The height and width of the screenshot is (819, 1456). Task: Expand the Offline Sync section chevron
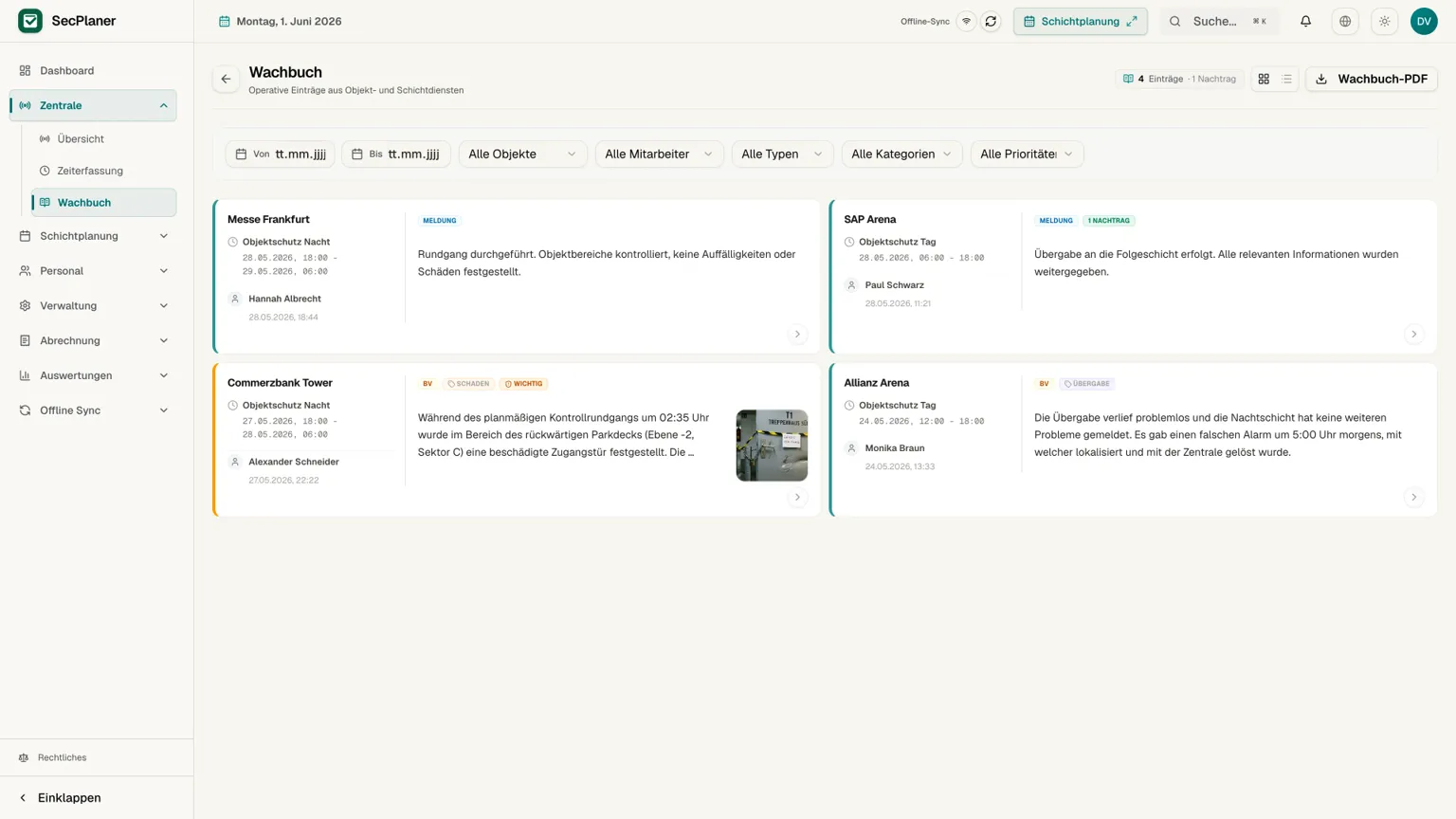click(163, 410)
